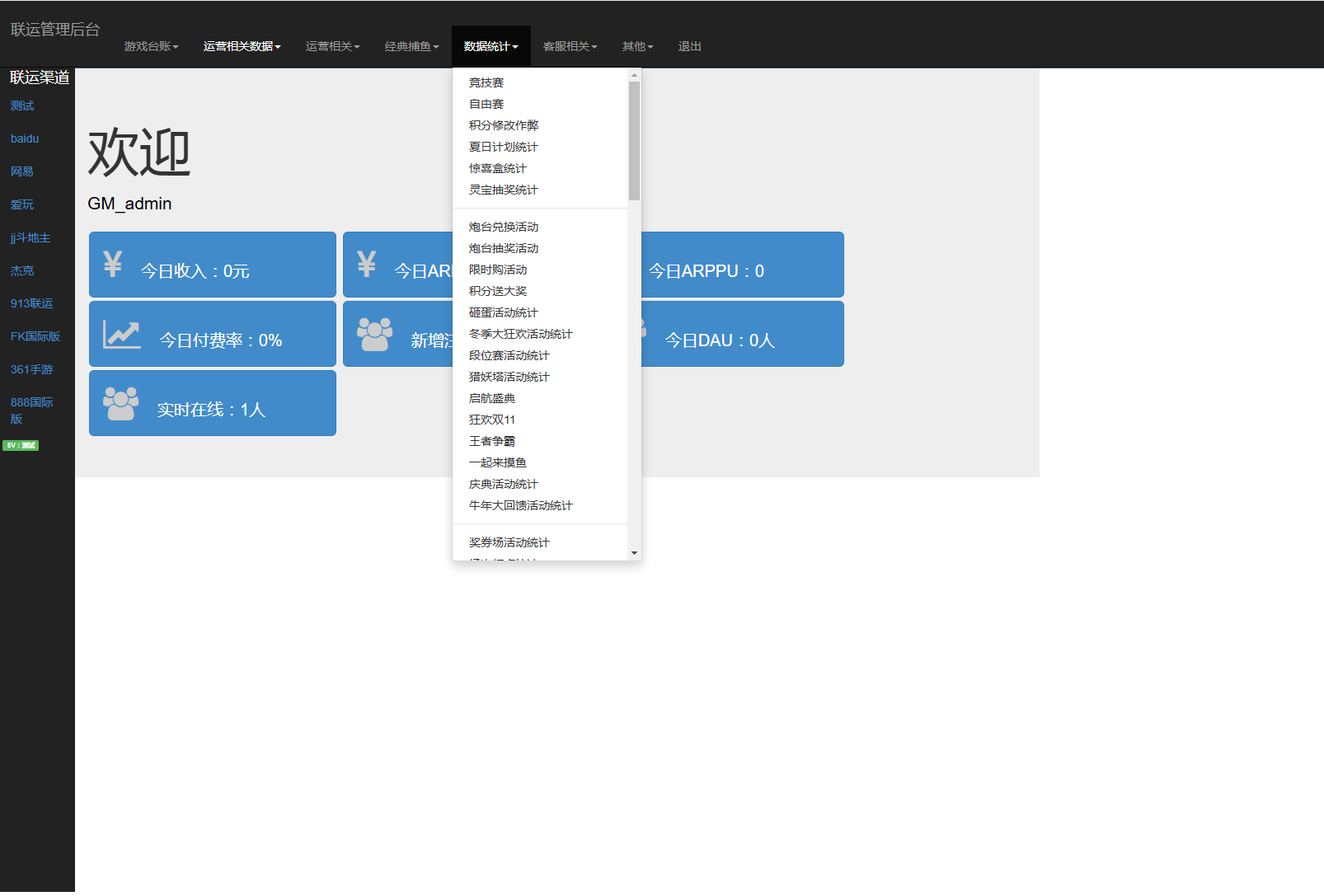The height and width of the screenshot is (896, 1324).
Task: Click the dropdown list scrollbar thumb
Action: [634, 141]
